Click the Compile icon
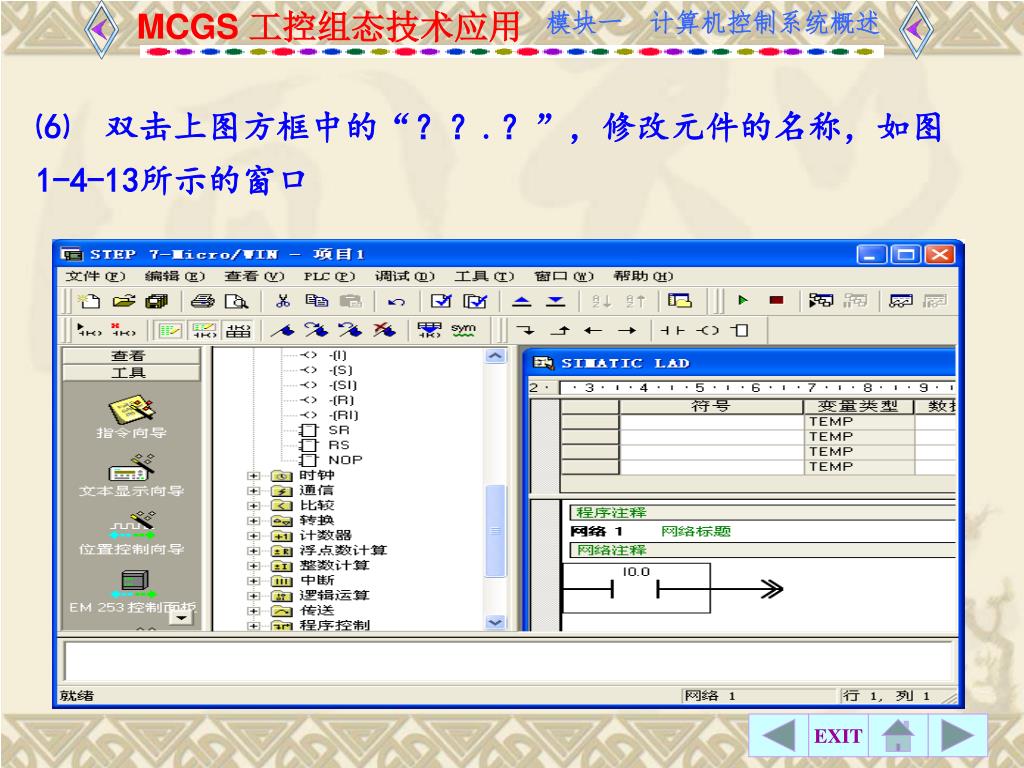 441,301
